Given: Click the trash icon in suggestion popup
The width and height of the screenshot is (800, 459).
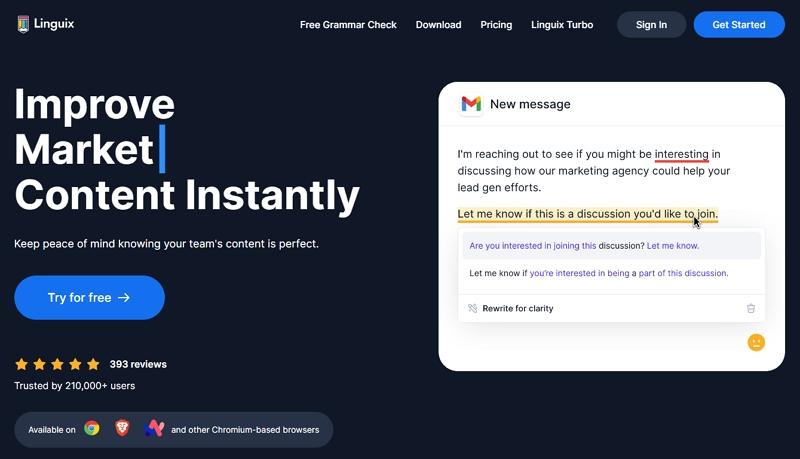Looking at the screenshot, I should [751, 308].
